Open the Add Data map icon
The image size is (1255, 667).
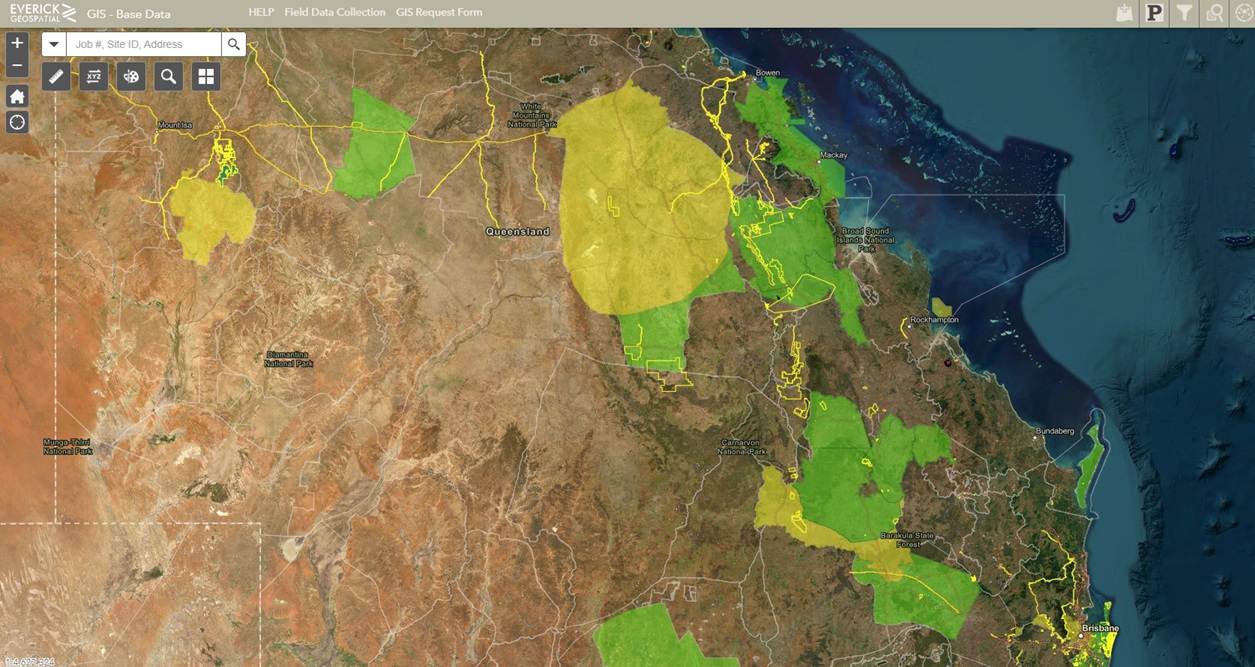click(x=1125, y=13)
